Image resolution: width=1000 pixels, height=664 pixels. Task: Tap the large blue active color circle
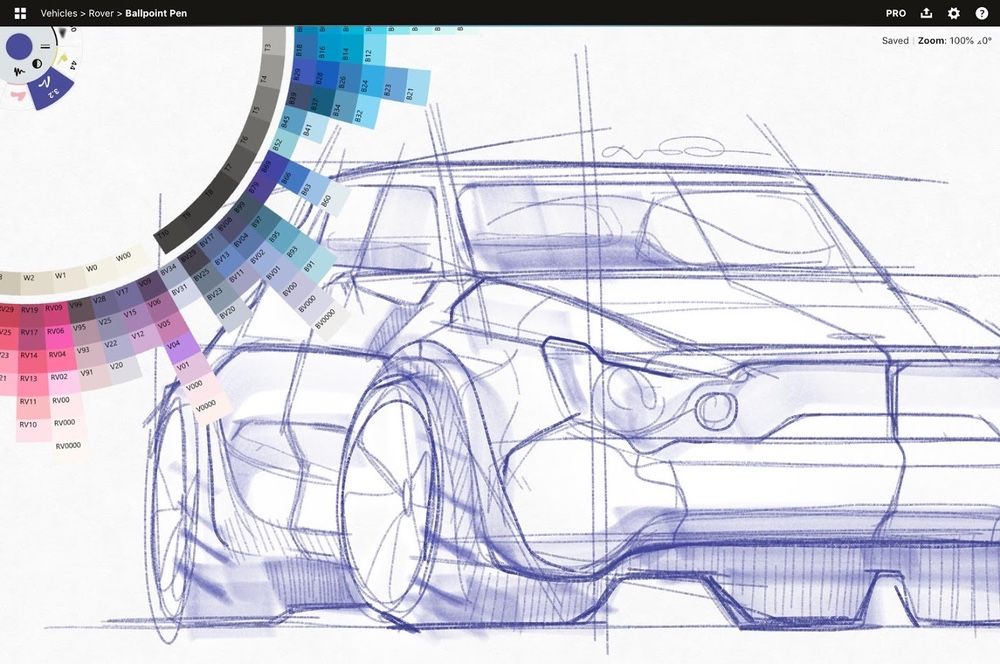[x=18, y=46]
